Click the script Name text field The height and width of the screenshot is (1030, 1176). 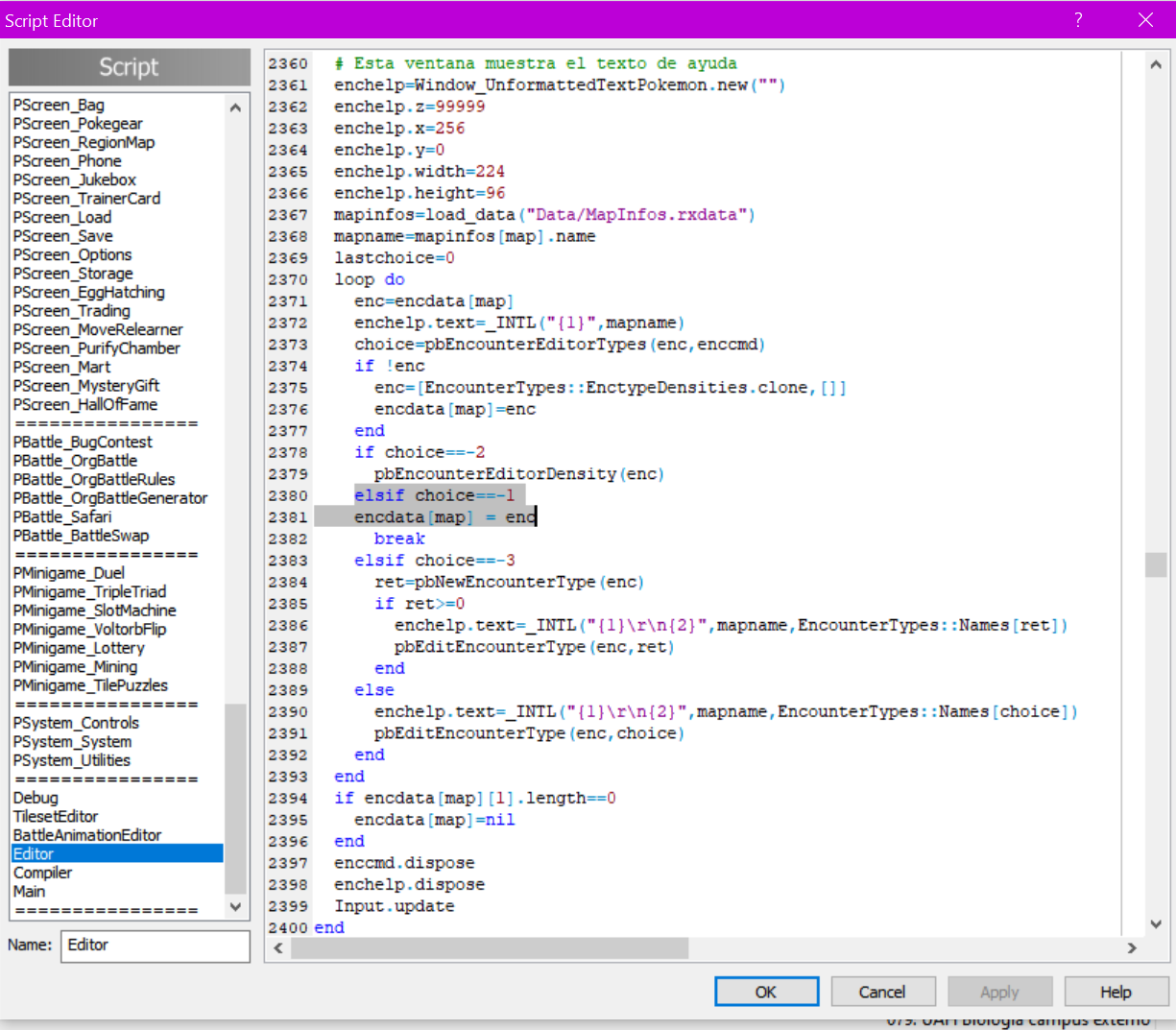click(x=155, y=946)
